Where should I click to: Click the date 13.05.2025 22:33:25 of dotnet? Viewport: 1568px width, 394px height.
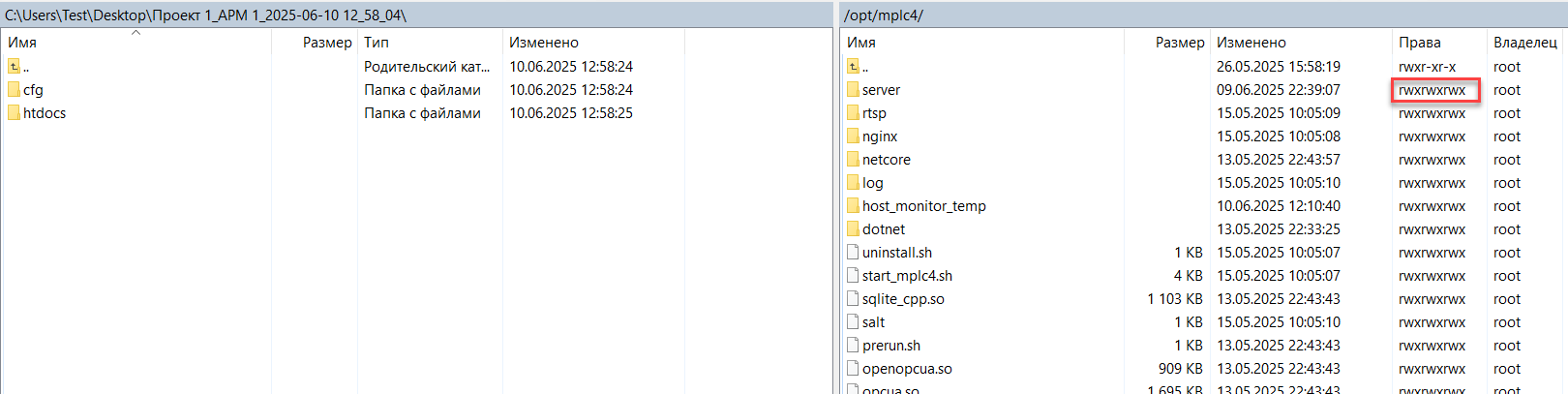(x=1279, y=229)
